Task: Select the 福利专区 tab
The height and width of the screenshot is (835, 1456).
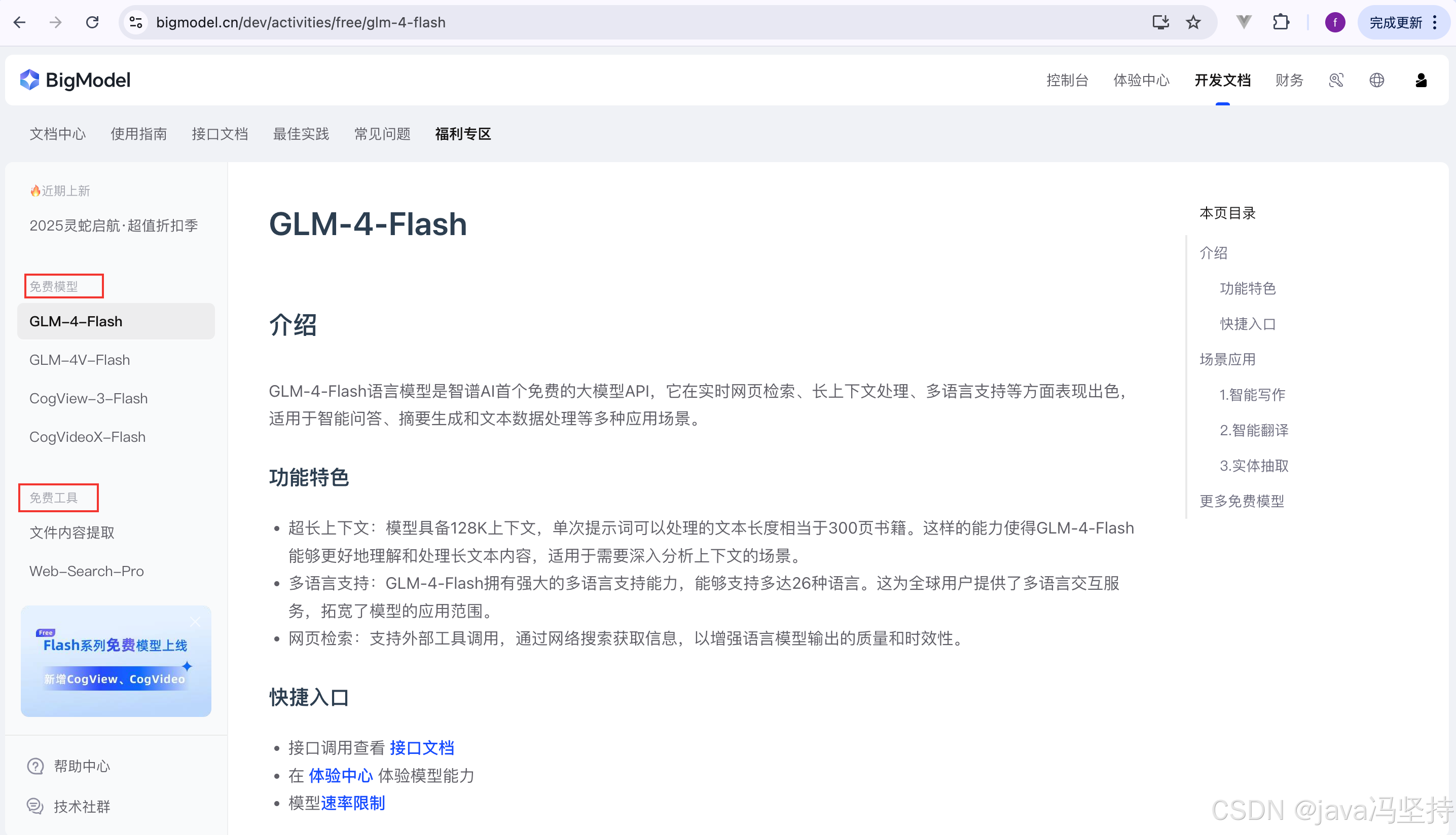Action: (463, 134)
